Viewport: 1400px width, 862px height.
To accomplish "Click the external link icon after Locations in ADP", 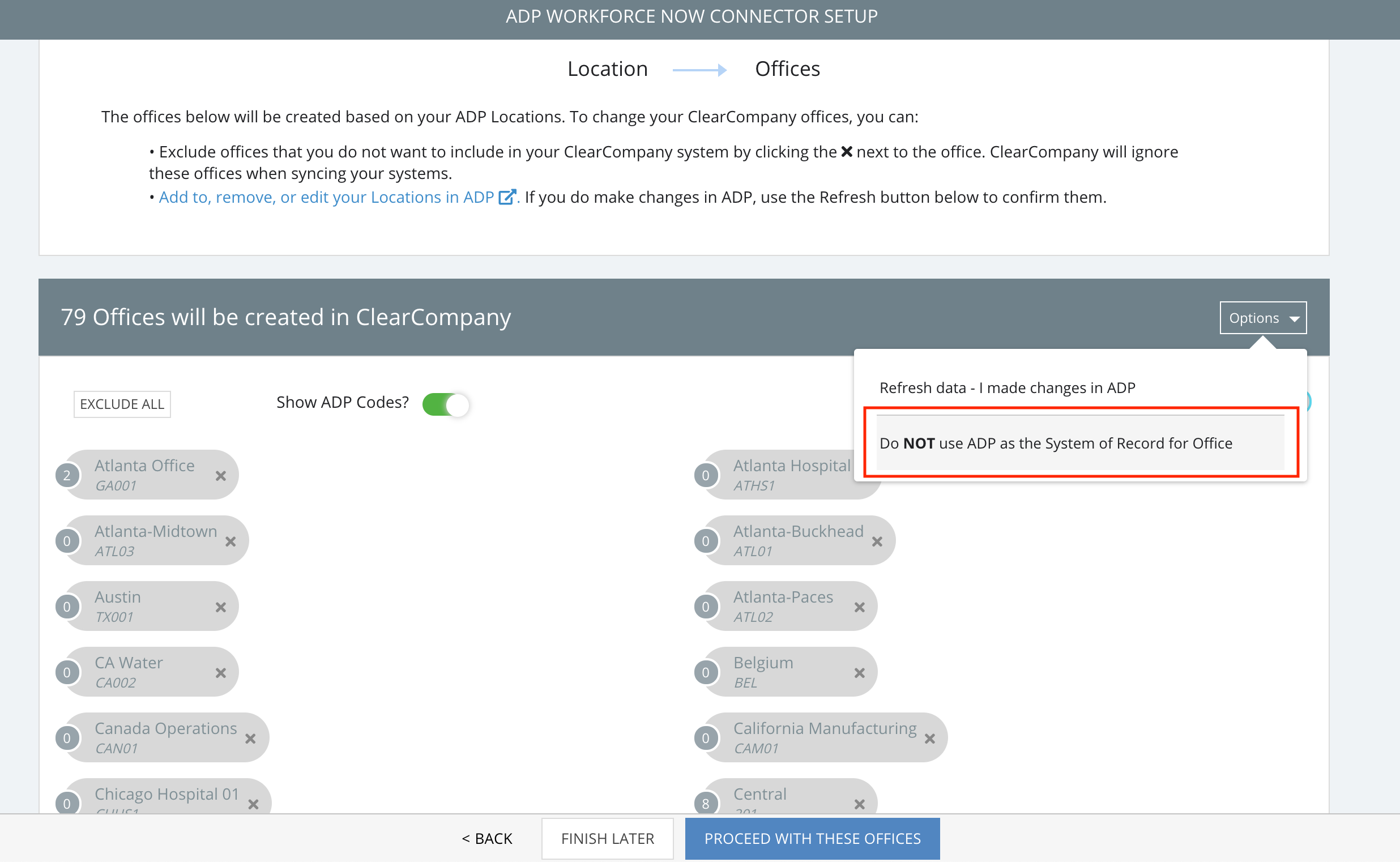I will pyautogui.click(x=507, y=197).
